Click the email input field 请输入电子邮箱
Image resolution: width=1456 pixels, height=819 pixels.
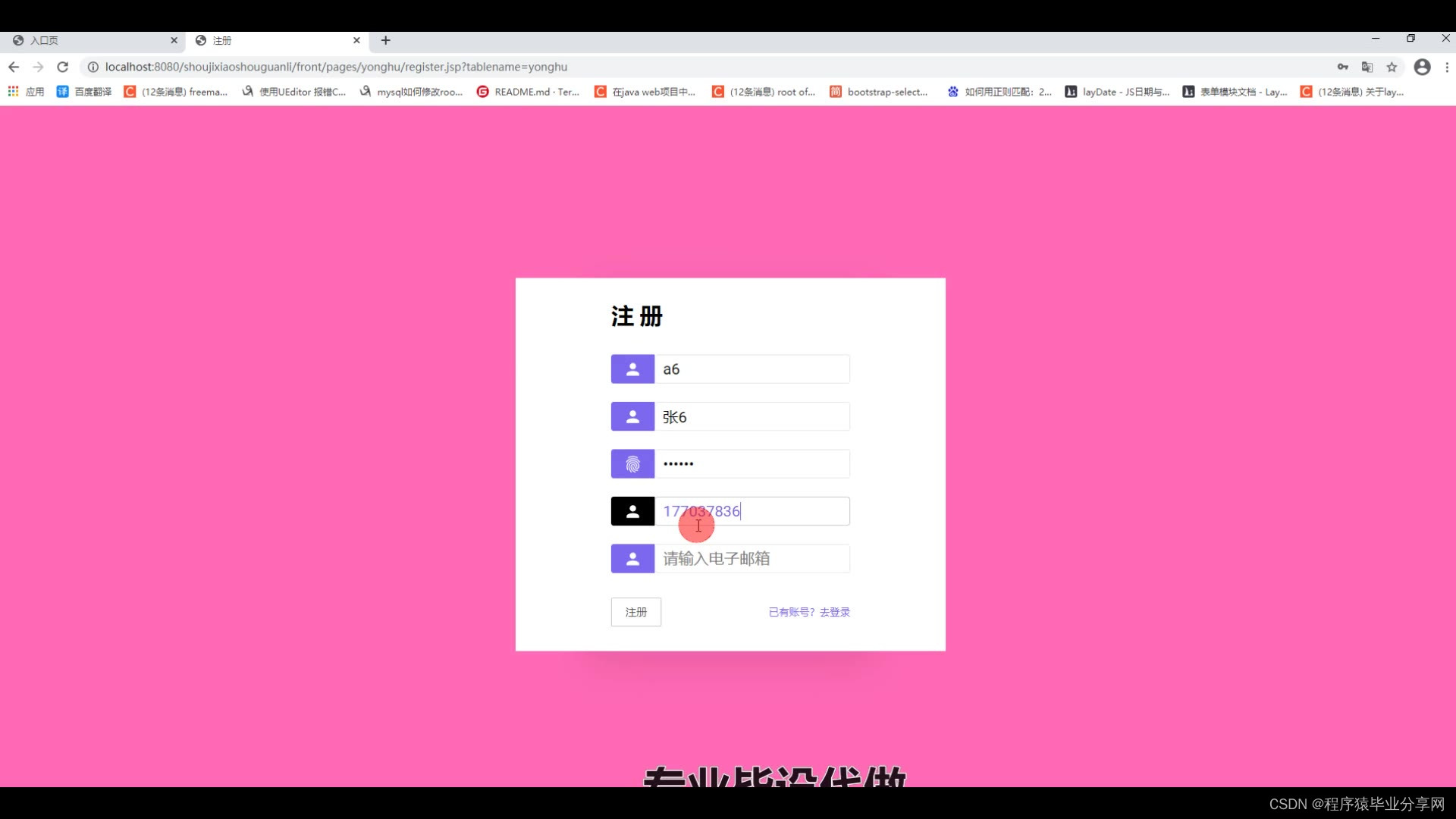click(x=751, y=559)
